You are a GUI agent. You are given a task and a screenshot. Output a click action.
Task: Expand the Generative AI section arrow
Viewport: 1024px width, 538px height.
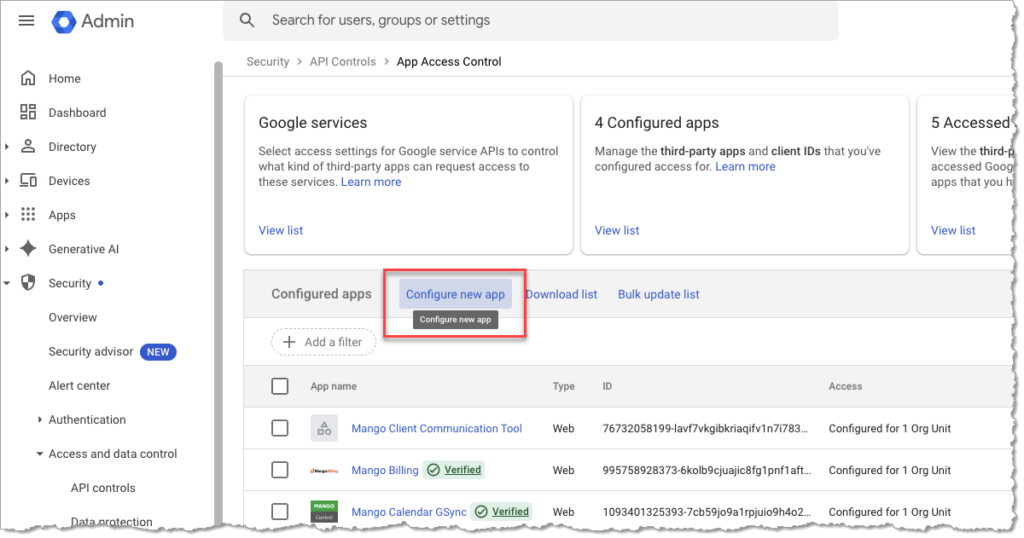coord(7,249)
